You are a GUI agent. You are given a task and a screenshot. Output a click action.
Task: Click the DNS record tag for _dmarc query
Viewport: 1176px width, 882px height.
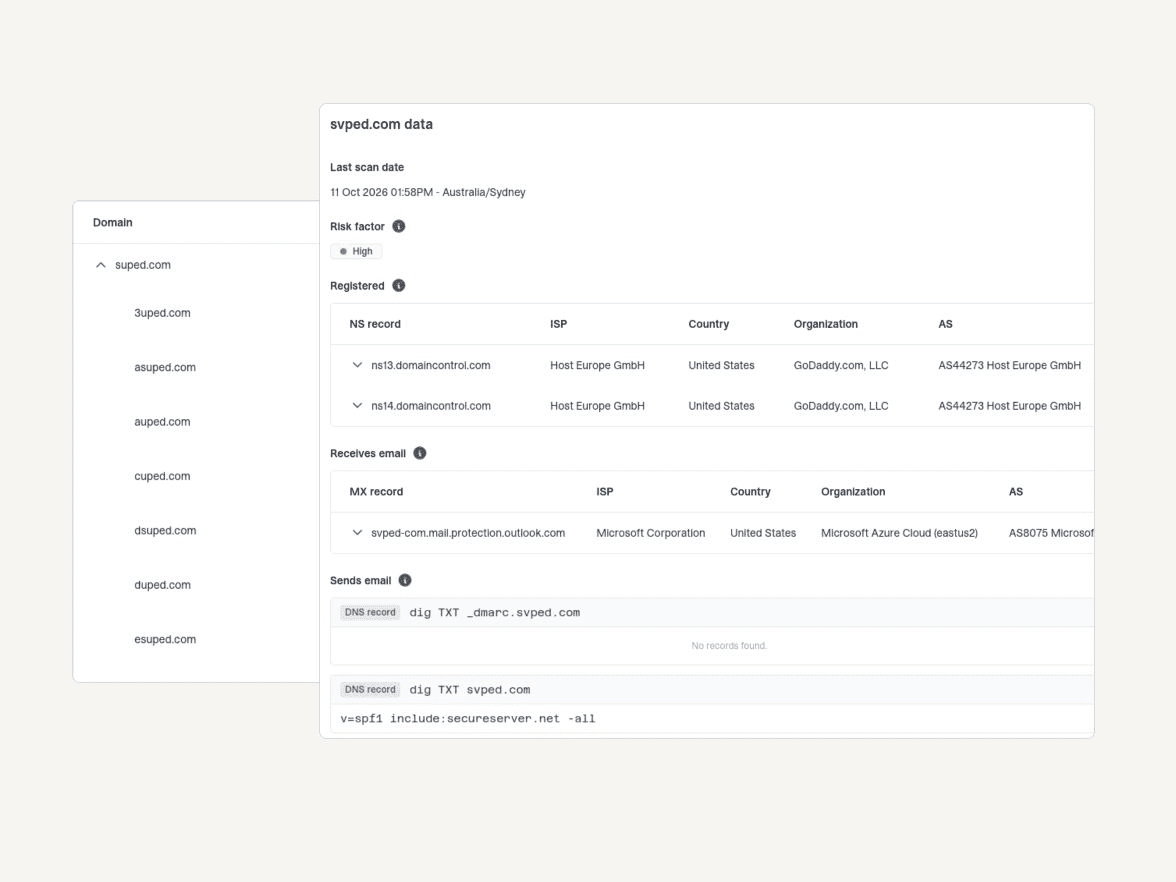(x=370, y=612)
